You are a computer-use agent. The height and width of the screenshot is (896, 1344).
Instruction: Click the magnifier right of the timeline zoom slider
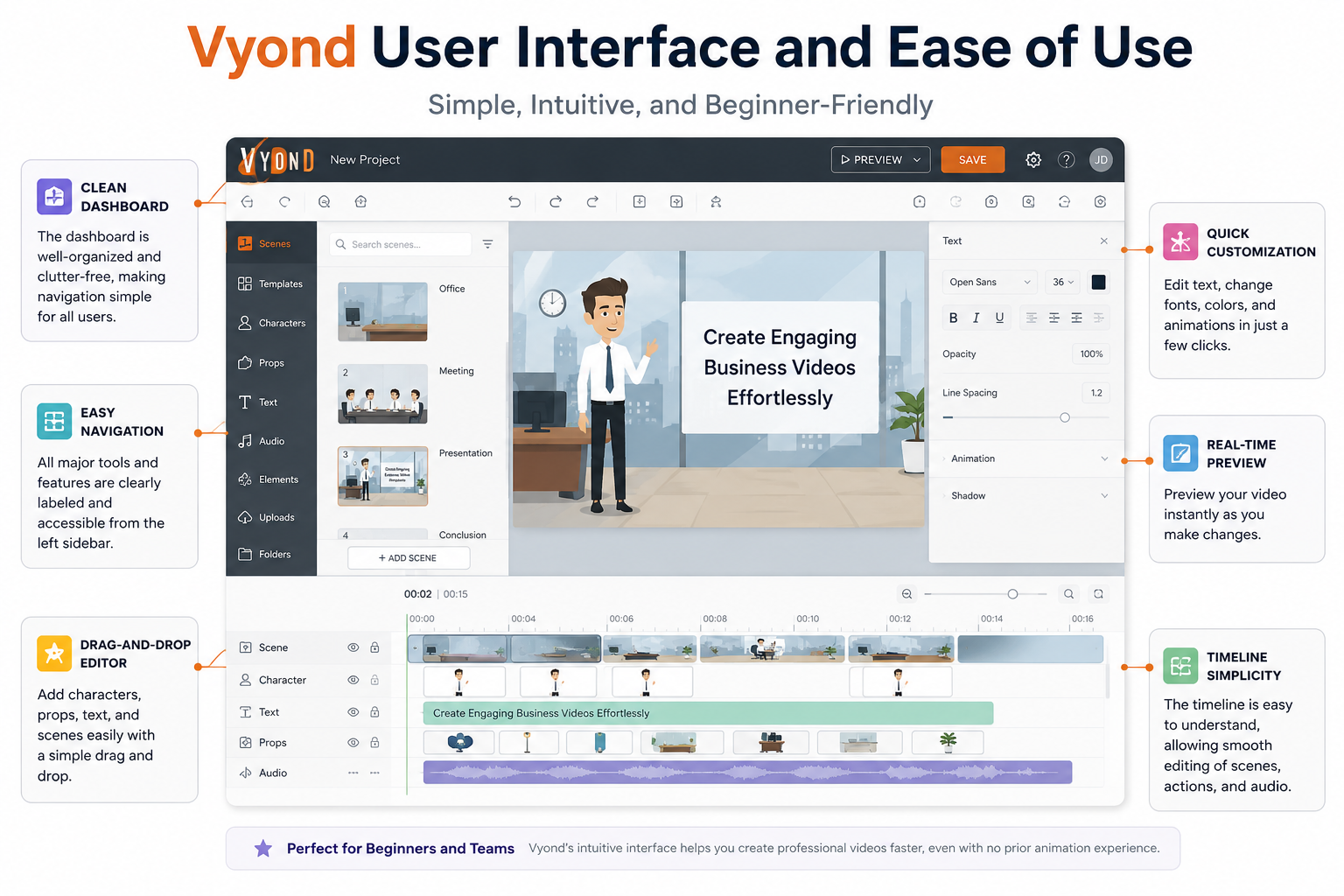tap(1068, 594)
